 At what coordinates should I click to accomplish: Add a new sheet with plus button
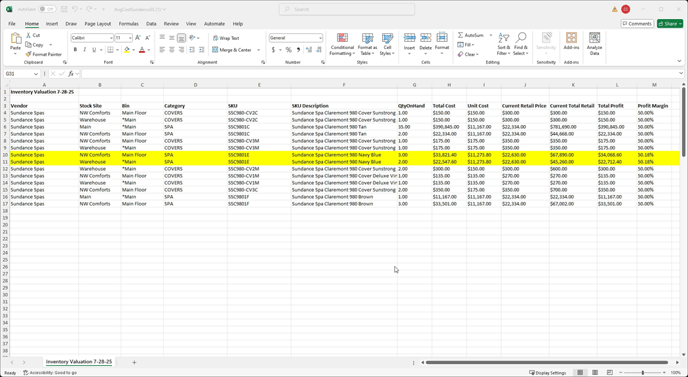(x=134, y=363)
